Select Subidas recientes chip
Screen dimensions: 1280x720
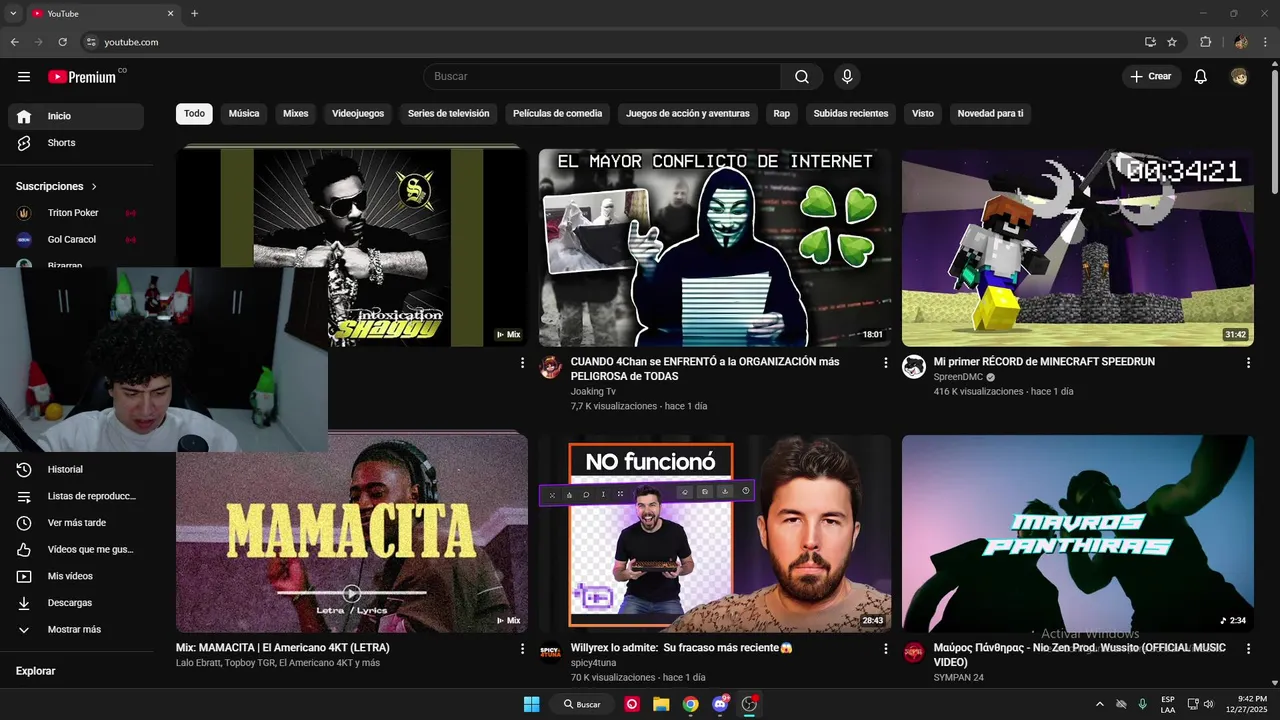[x=851, y=114]
